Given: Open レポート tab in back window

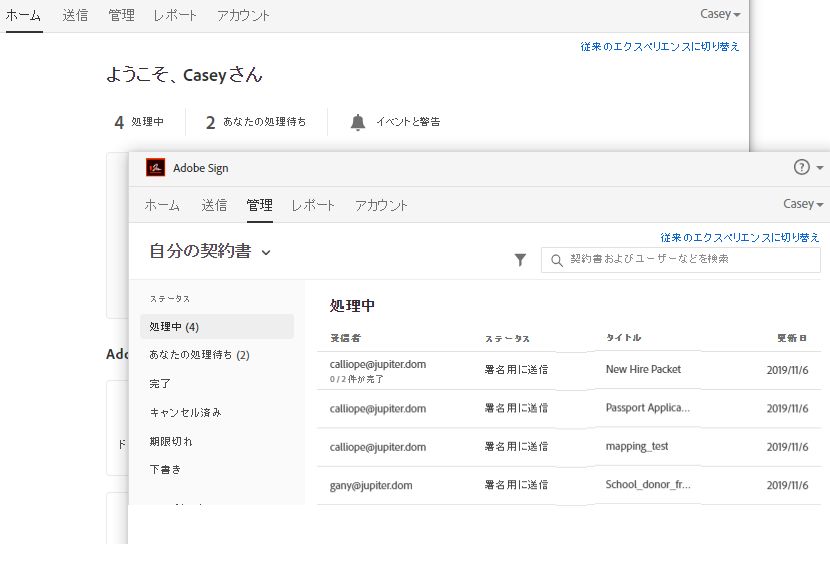Looking at the screenshot, I should point(175,15).
